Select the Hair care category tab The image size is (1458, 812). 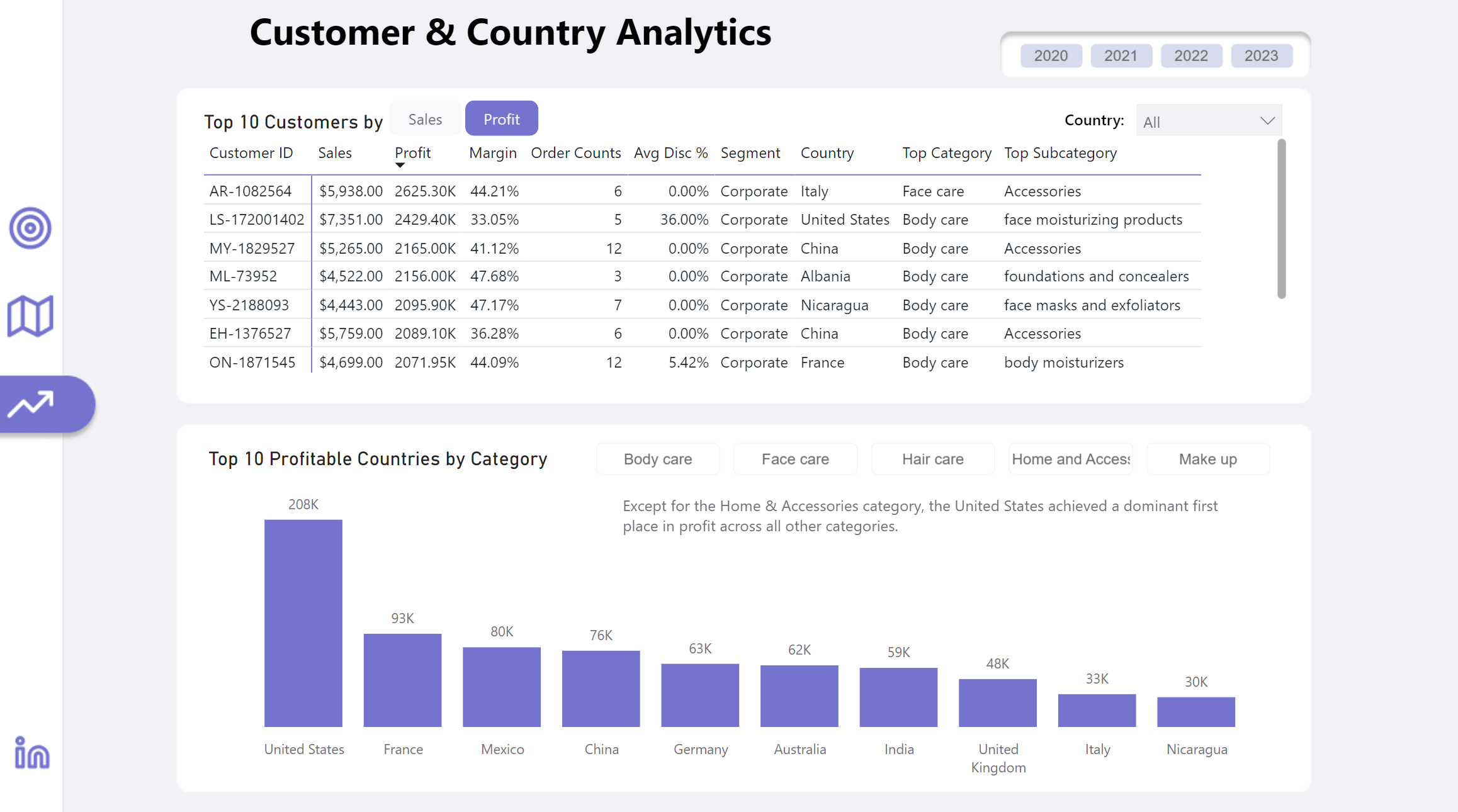click(932, 460)
